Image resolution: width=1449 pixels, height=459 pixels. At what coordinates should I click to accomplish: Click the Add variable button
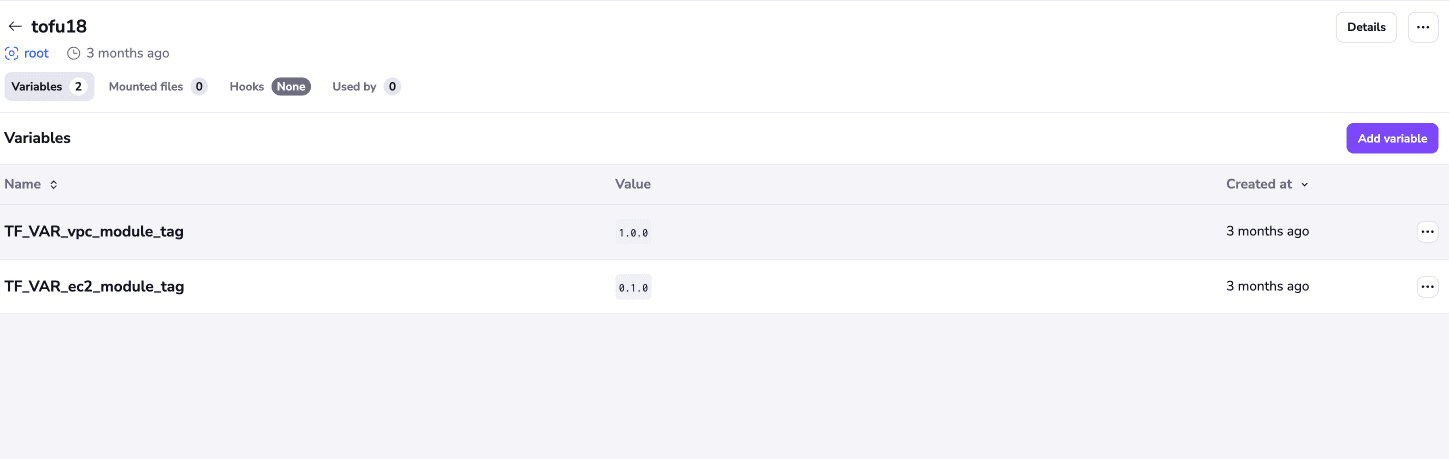(1392, 138)
